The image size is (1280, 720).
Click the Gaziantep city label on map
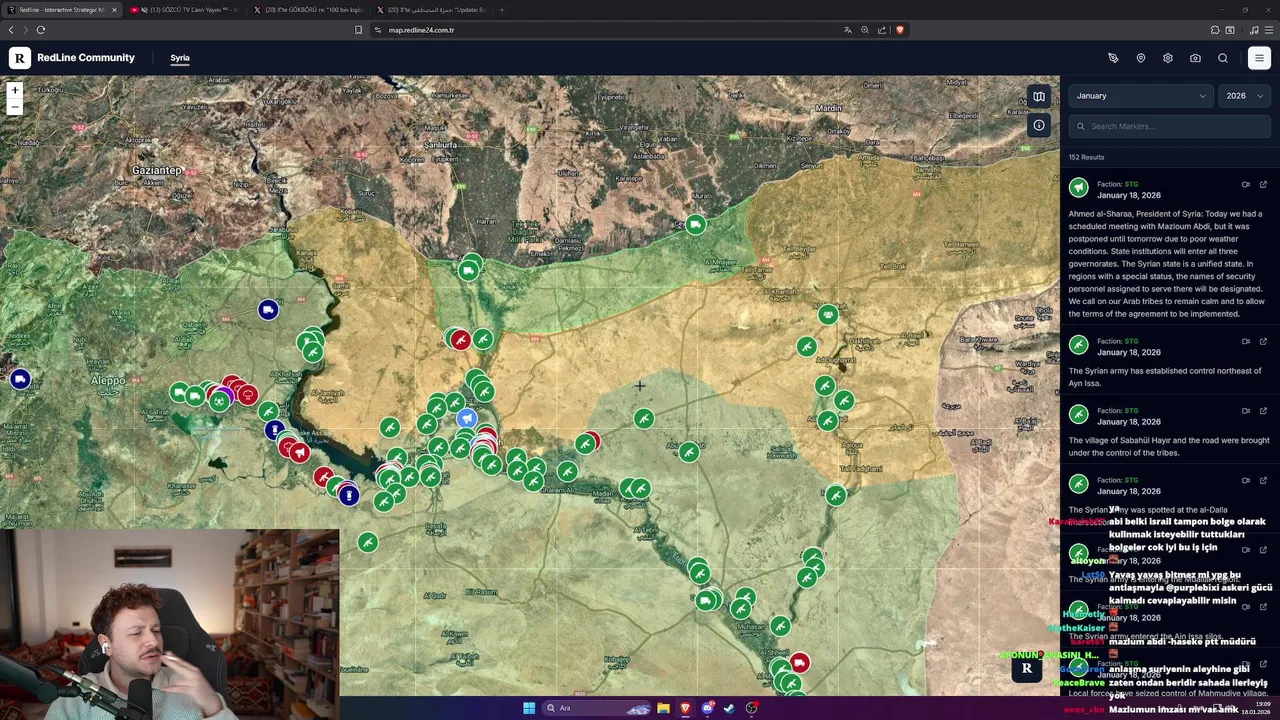[x=157, y=170]
